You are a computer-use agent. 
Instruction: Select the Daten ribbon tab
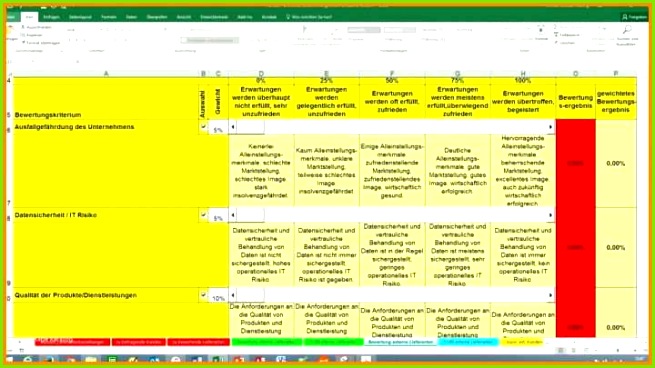click(x=132, y=17)
